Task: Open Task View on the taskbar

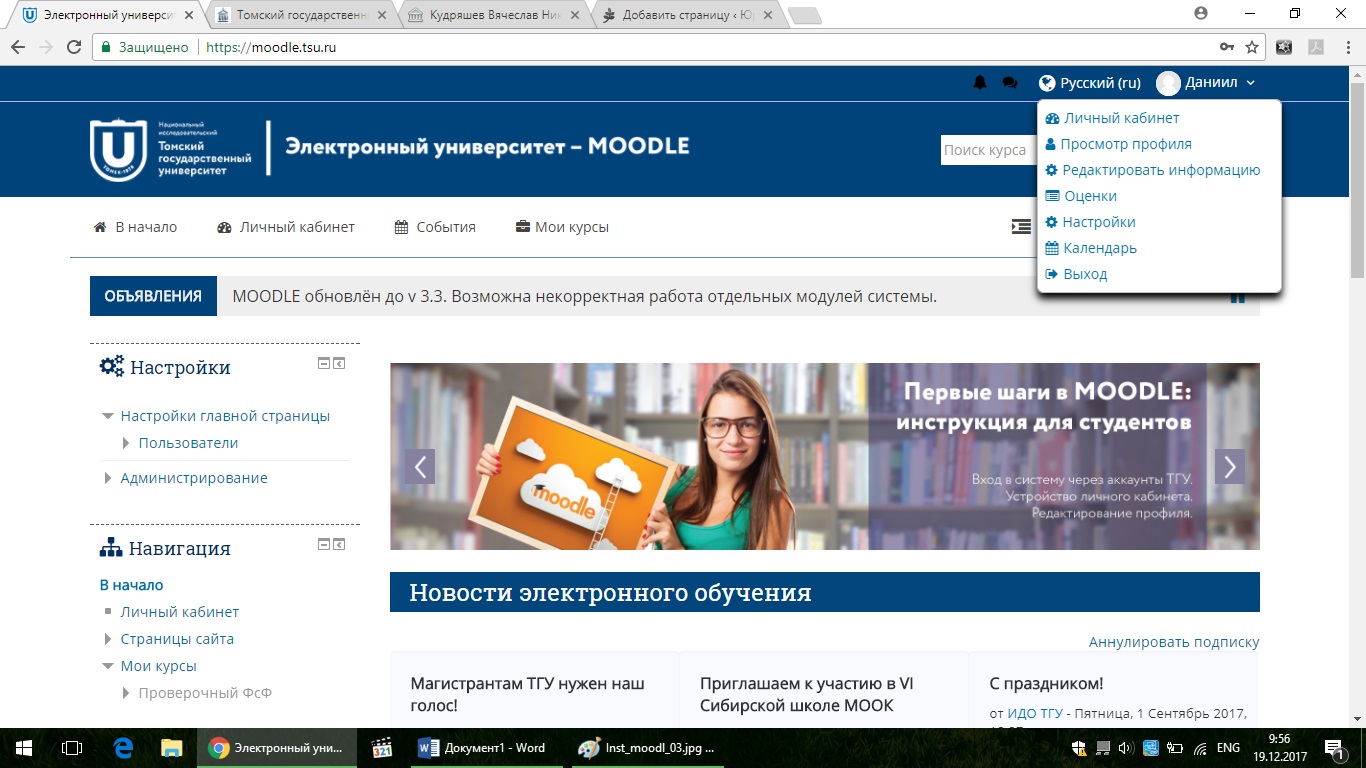Action: (x=72, y=747)
